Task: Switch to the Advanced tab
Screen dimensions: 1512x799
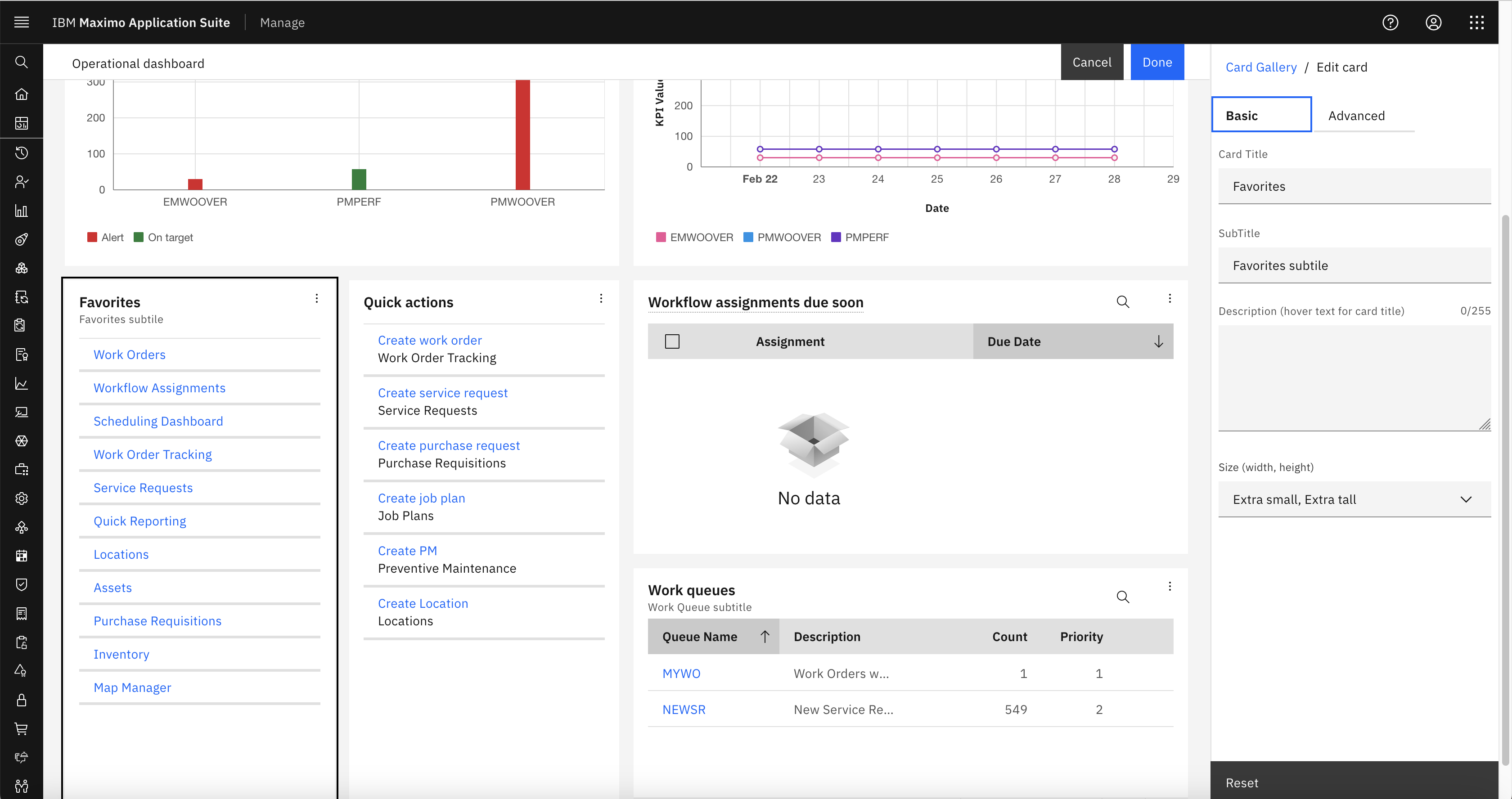Action: [x=1356, y=116]
